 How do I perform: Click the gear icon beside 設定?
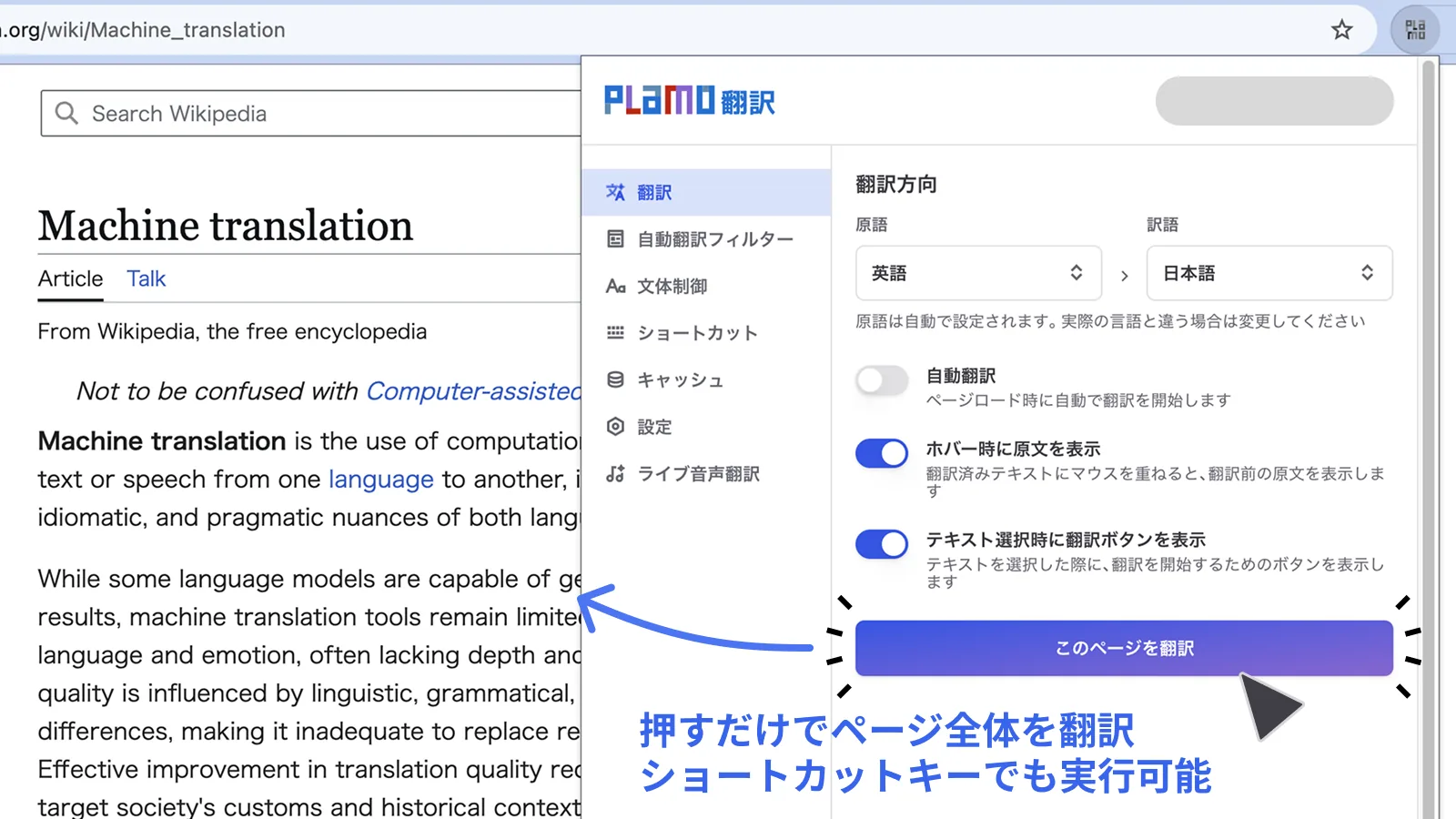click(616, 427)
